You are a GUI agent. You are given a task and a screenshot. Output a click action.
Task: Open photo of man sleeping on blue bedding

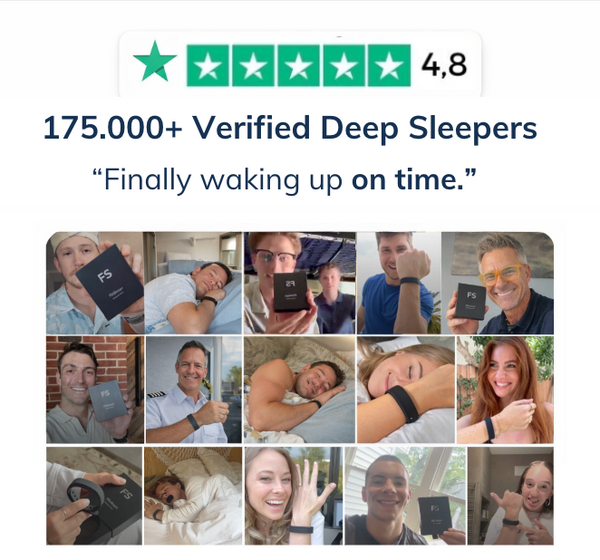tap(193, 283)
